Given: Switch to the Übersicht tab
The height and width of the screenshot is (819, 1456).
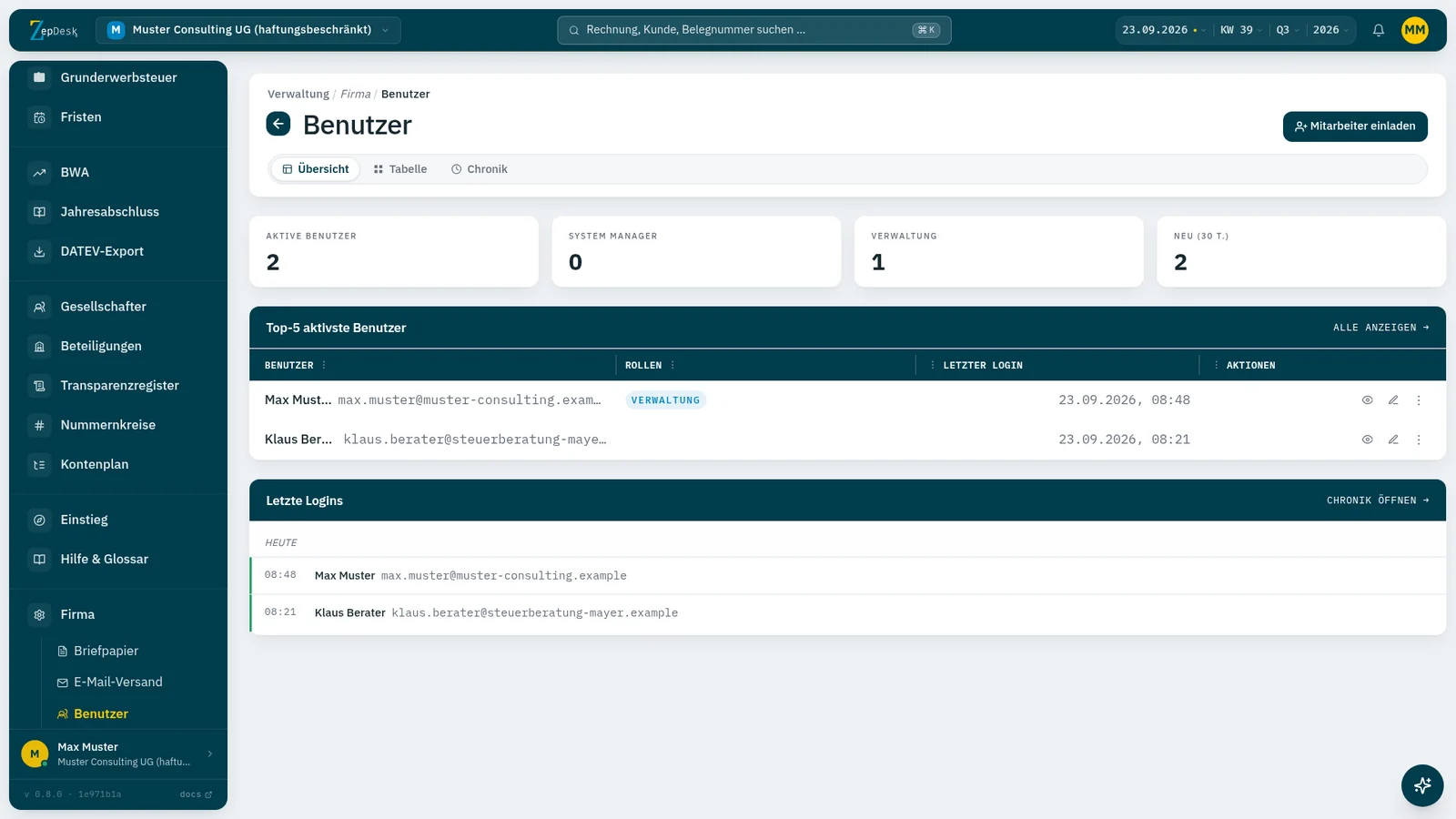Looking at the screenshot, I should [316, 169].
